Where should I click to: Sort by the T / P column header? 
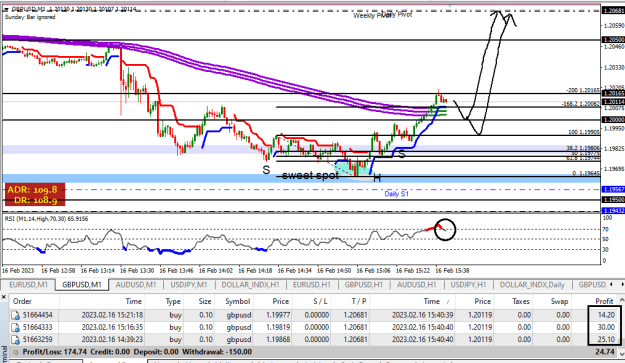[x=359, y=302]
